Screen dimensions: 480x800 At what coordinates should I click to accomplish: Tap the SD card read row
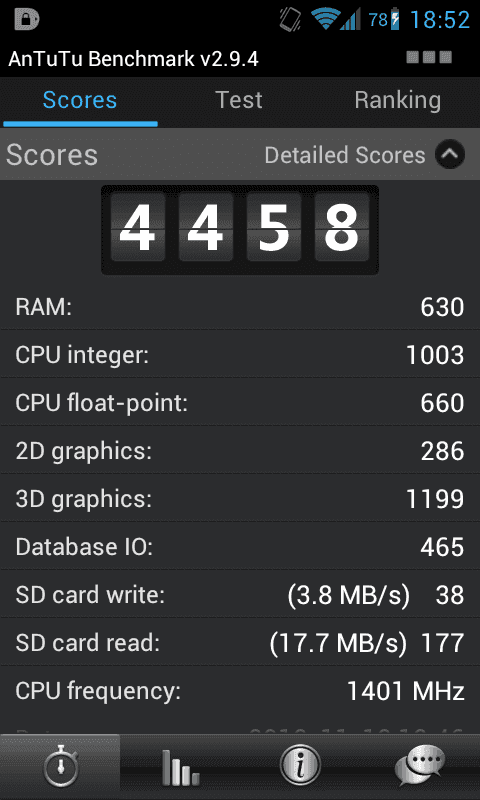240,643
